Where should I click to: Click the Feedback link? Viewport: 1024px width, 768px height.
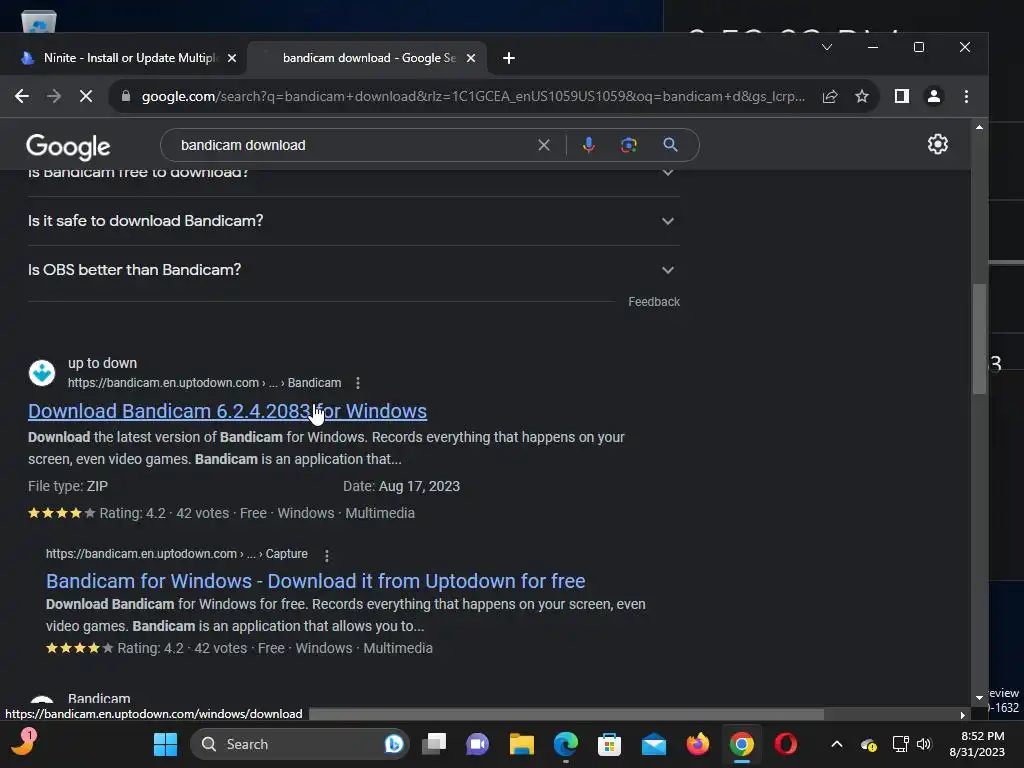pyautogui.click(x=654, y=302)
